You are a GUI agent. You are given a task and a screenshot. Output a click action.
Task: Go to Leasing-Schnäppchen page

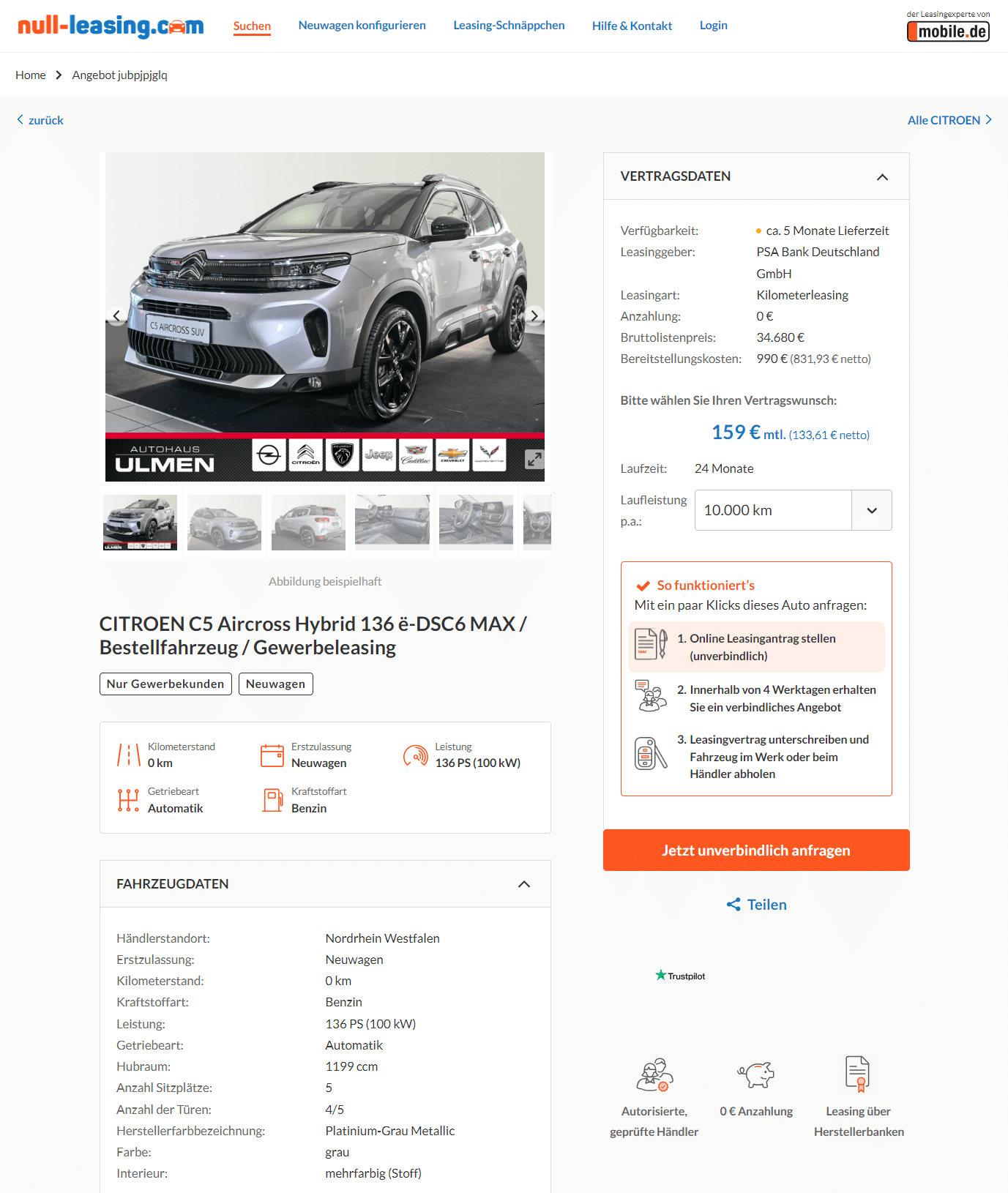pos(509,26)
